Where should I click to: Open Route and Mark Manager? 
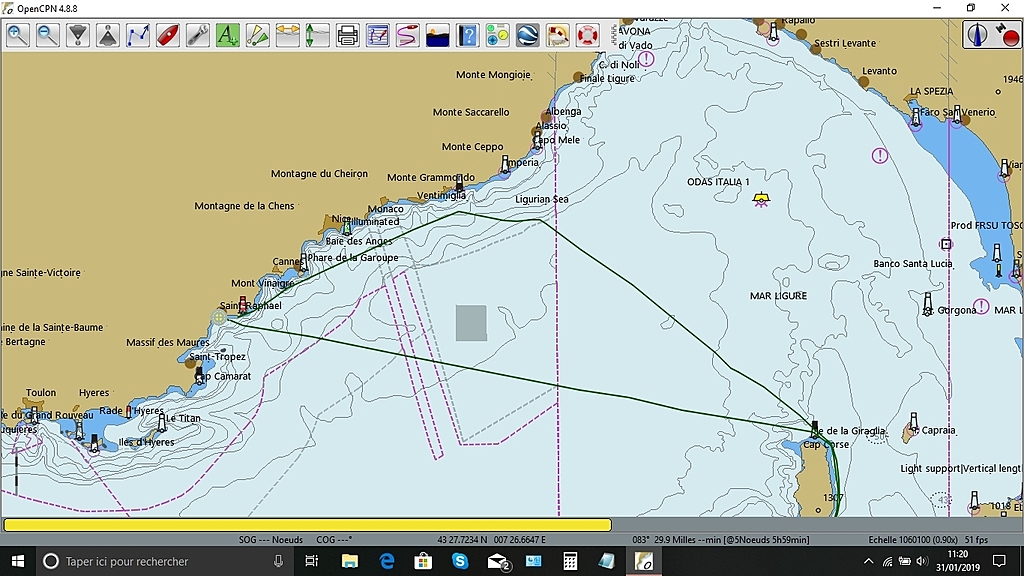click(x=377, y=35)
